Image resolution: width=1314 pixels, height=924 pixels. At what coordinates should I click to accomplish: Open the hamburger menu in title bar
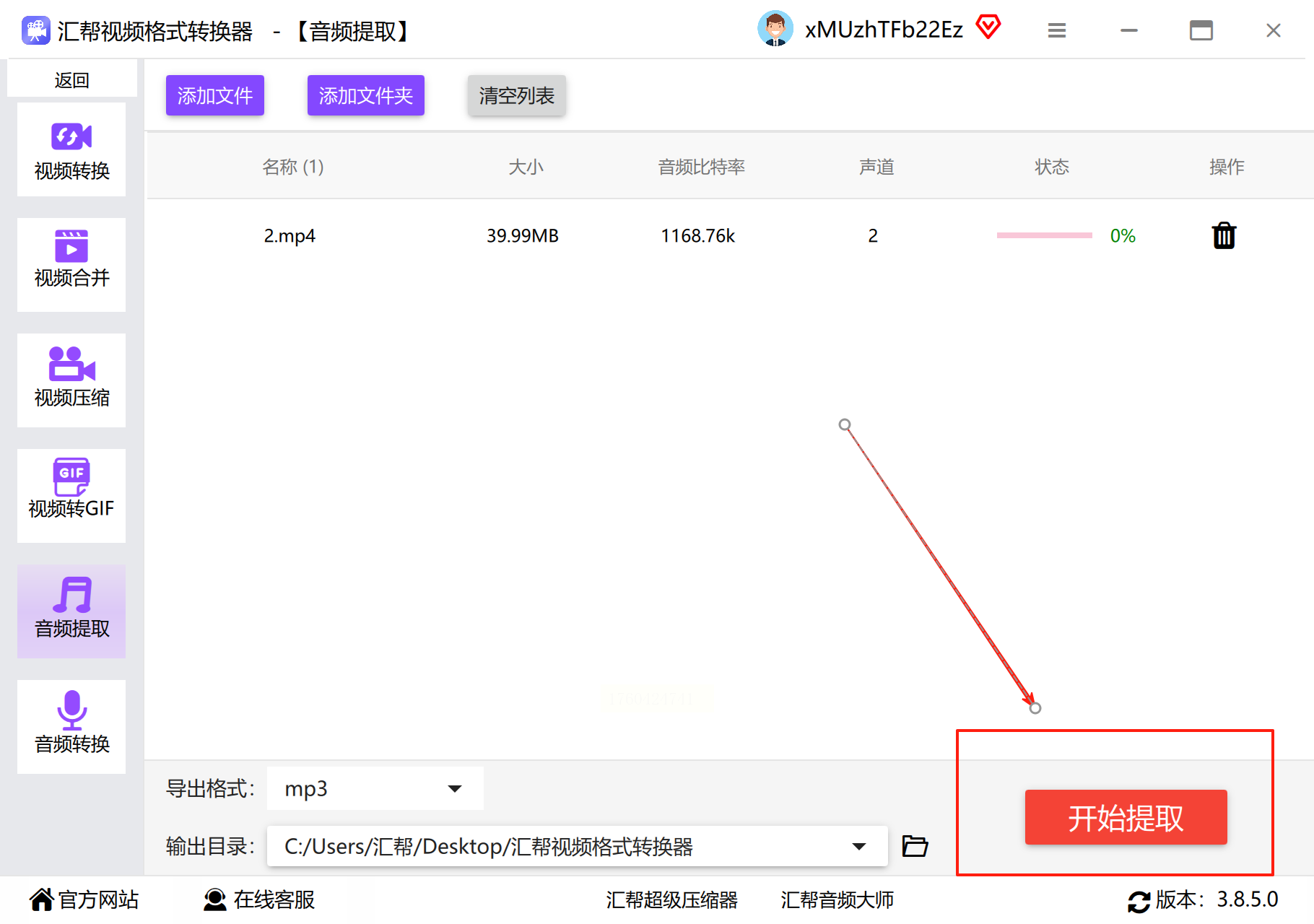1057,30
